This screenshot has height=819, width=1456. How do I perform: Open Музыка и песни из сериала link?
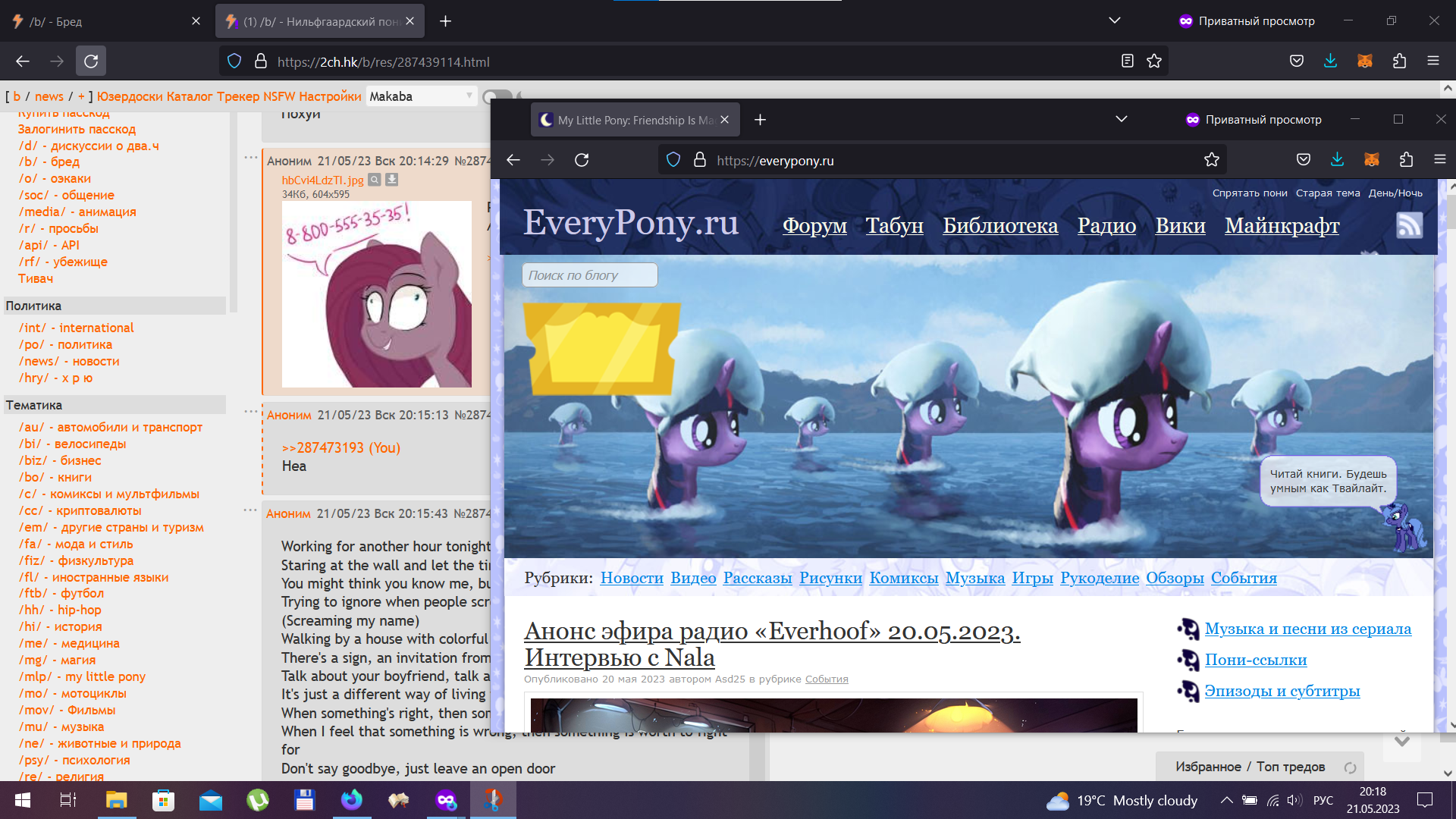[x=1307, y=629]
